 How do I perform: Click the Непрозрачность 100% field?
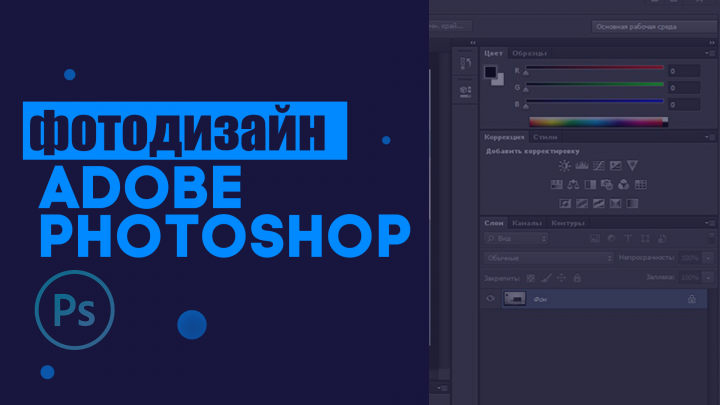(x=690, y=258)
